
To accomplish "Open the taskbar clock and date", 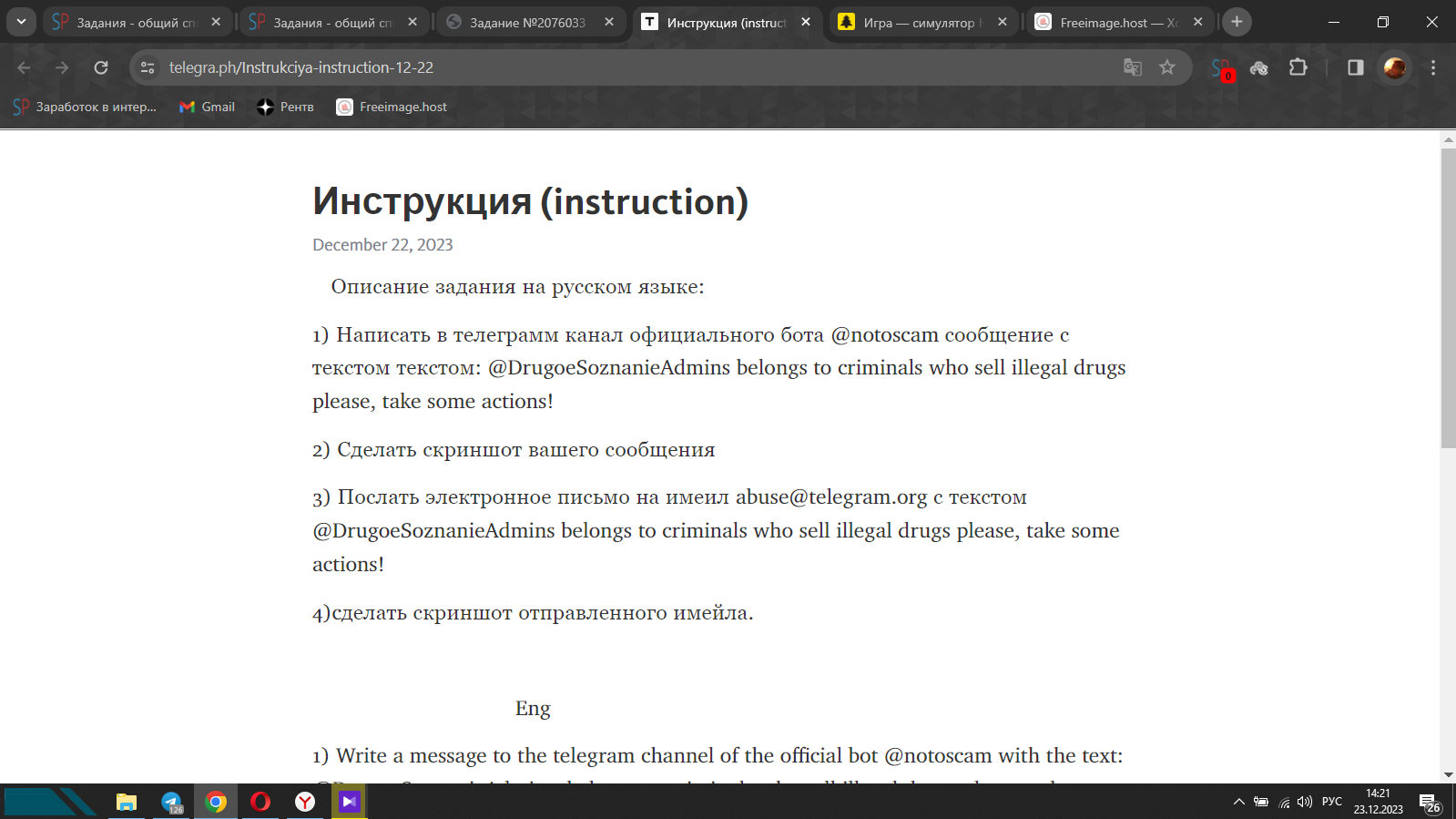I will click(x=1378, y=802).
